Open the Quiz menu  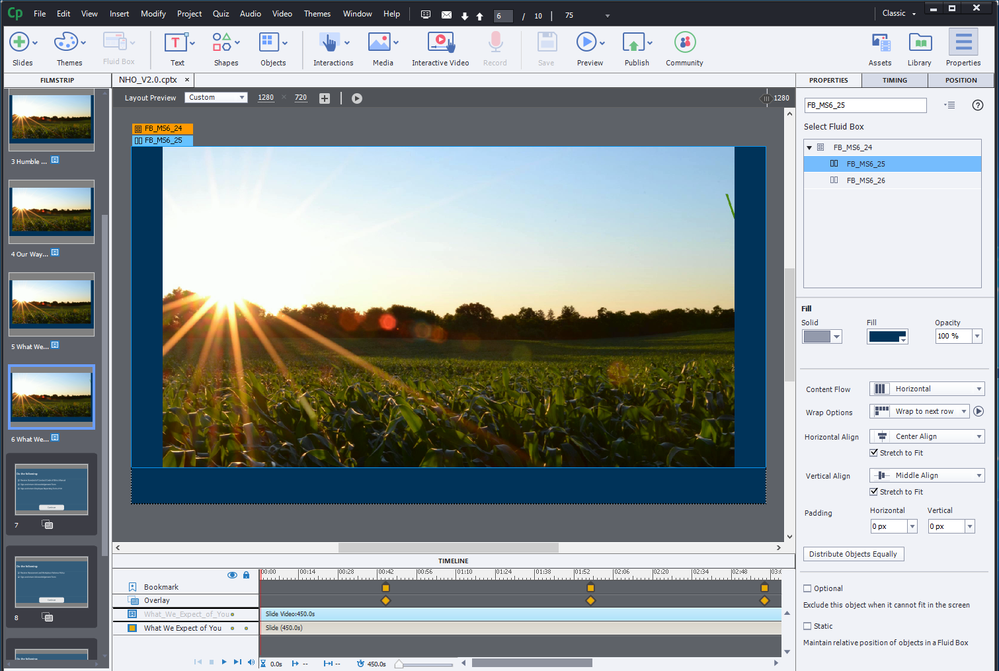221,14
